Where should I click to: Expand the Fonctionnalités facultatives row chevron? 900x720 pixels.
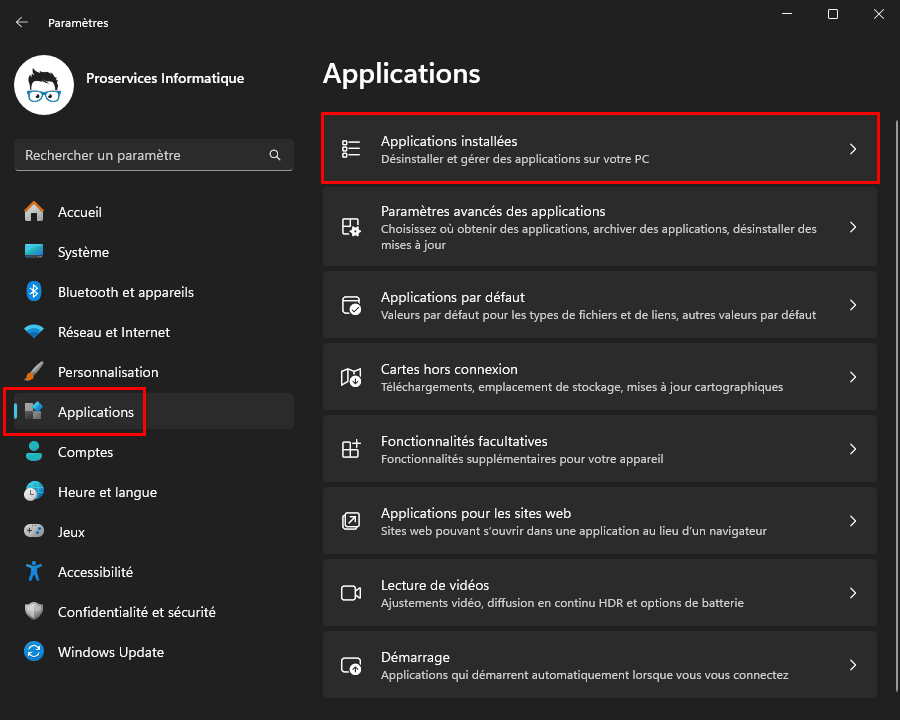tap(853, 448)
